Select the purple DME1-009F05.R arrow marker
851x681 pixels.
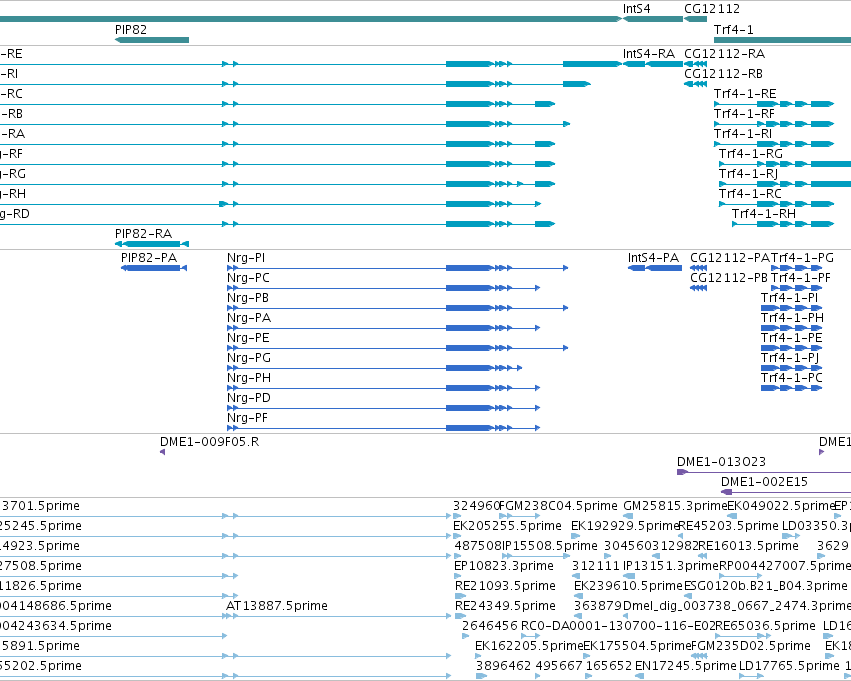pos(162,452)
